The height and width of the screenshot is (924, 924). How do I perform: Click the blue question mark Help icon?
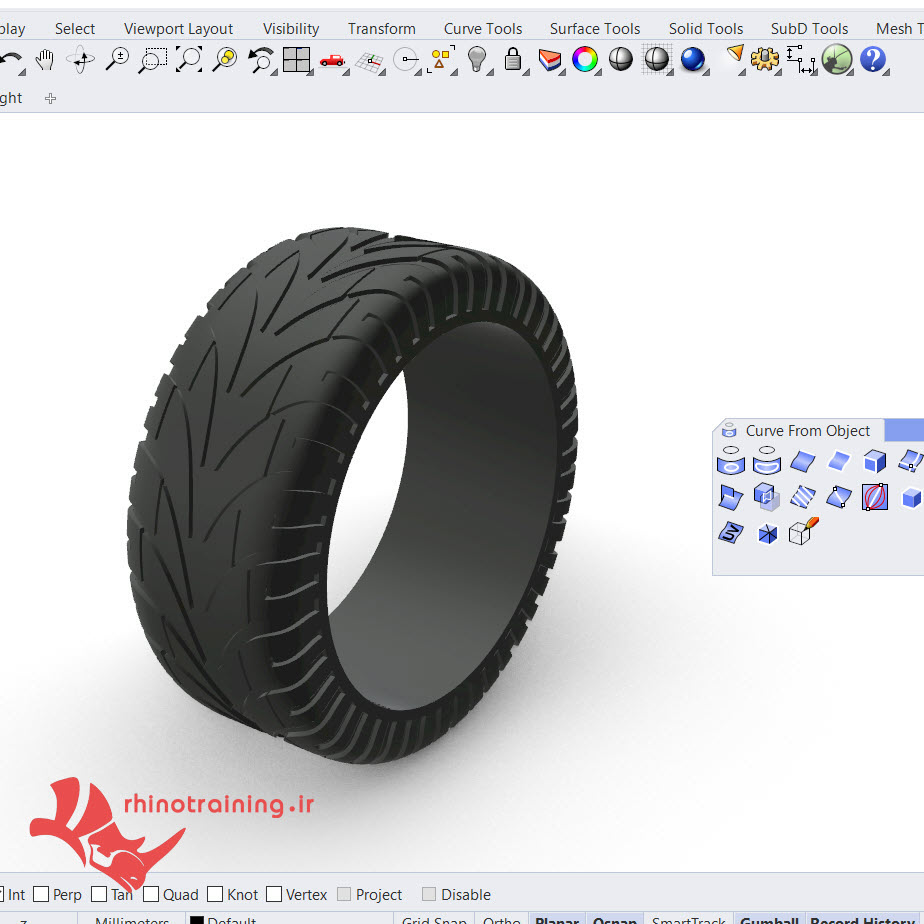(873, 61)
